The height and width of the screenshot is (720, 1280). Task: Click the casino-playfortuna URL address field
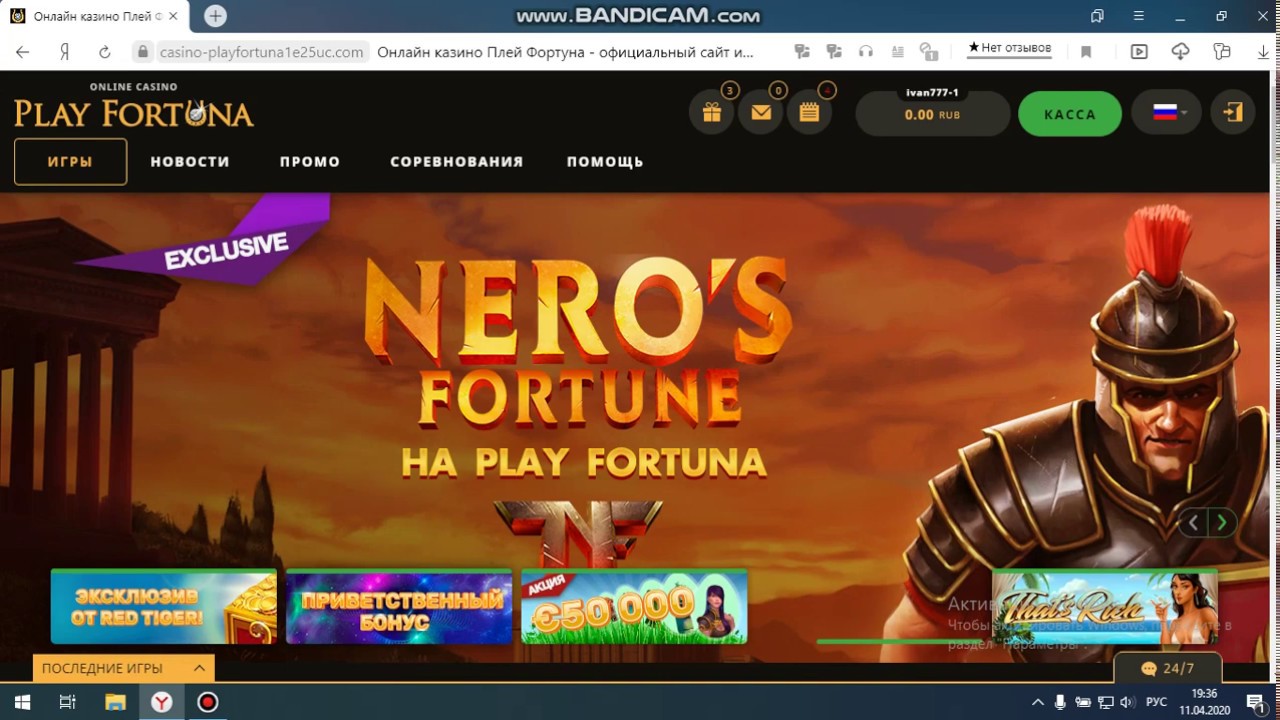point(261,52)
